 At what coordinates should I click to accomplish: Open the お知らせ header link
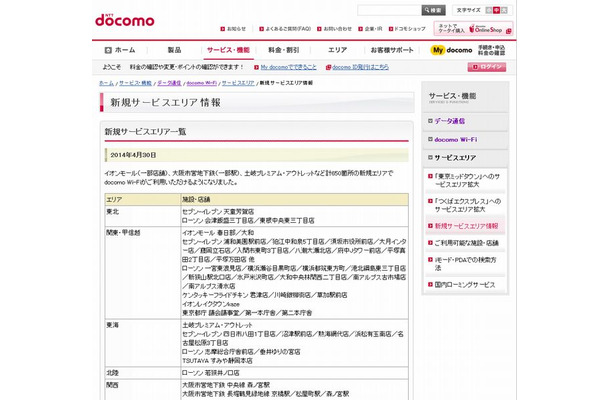233,29
